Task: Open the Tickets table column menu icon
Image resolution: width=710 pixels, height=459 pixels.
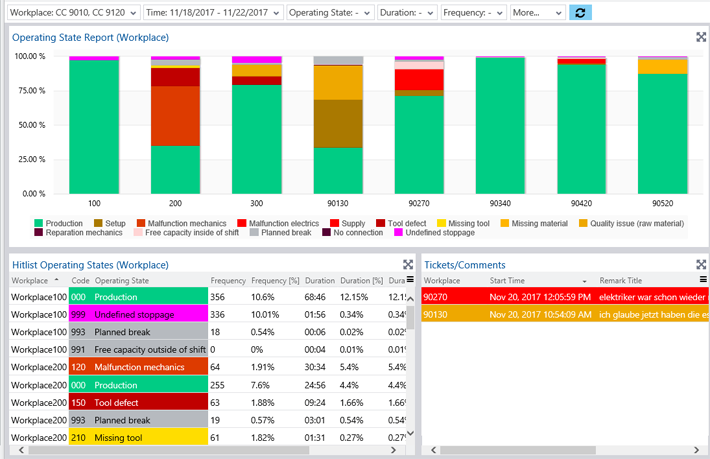Action: coord(703,280)
